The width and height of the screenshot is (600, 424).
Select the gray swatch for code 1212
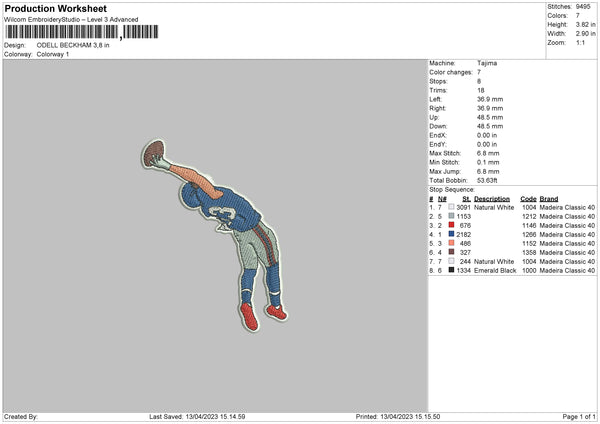click(x=451, y=216)
